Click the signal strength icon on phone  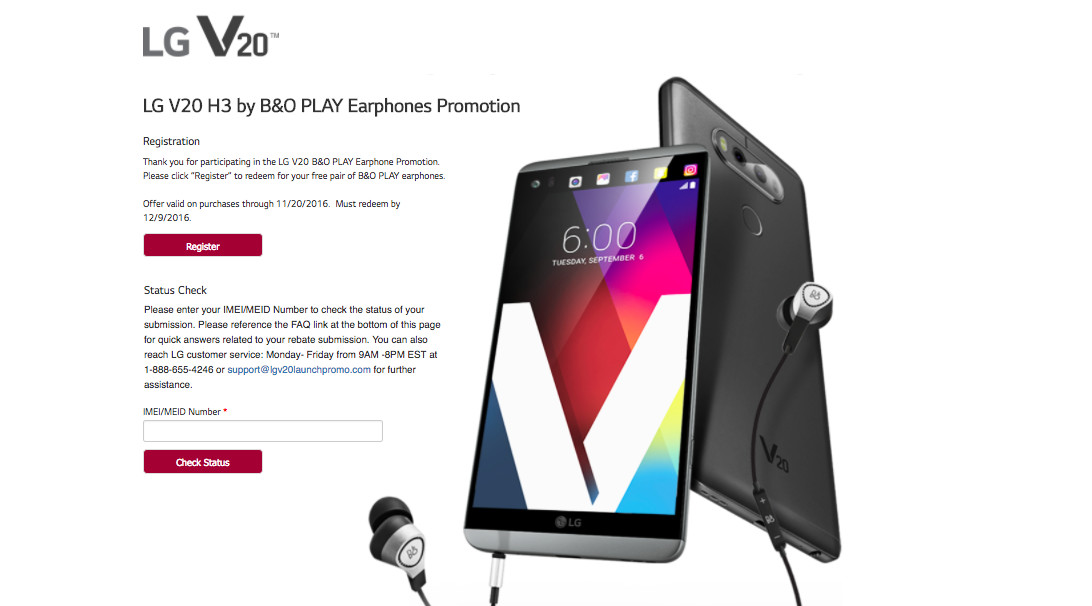tap(684, 187)
